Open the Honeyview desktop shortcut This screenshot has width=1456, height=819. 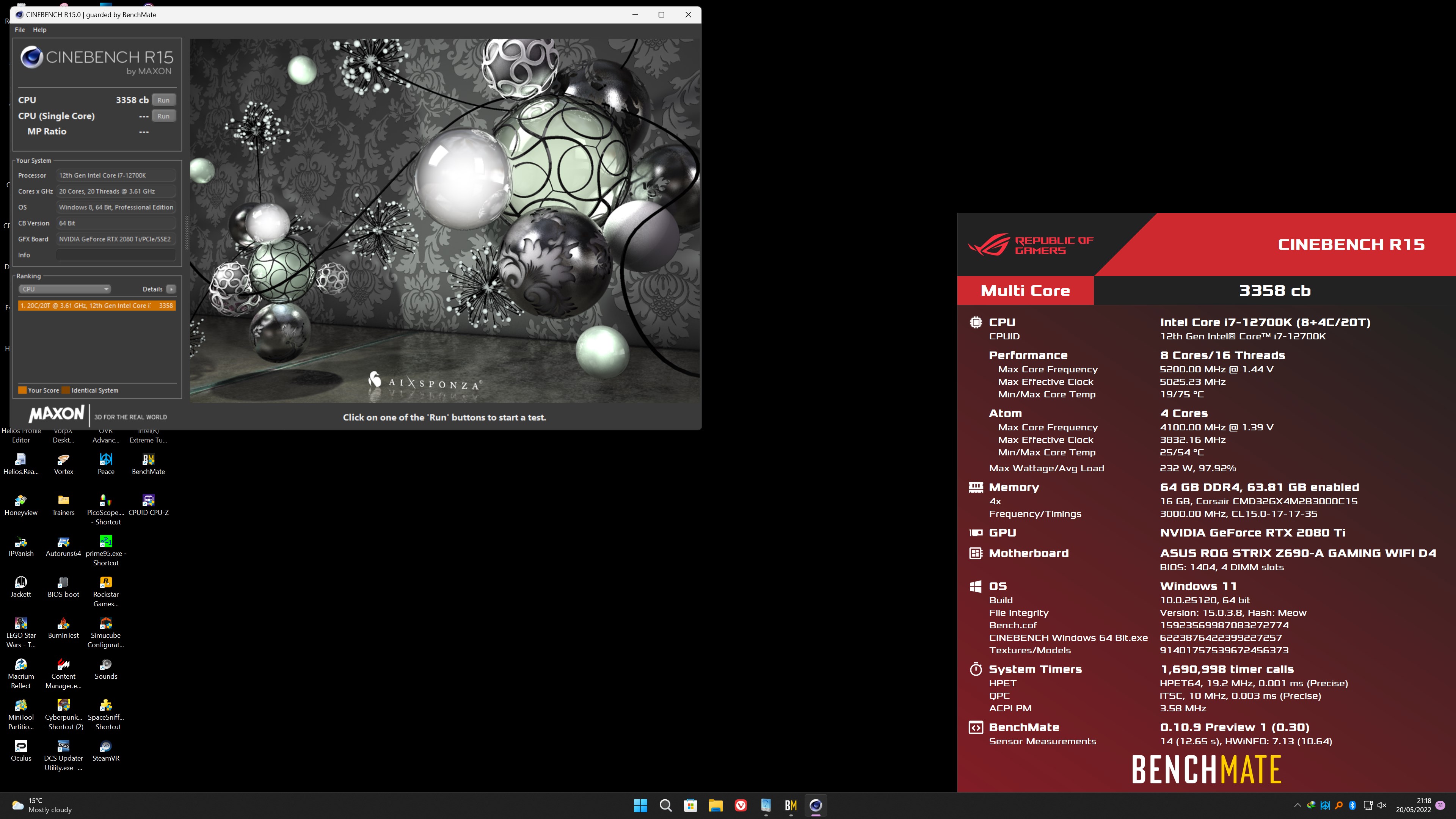point(21,505)
